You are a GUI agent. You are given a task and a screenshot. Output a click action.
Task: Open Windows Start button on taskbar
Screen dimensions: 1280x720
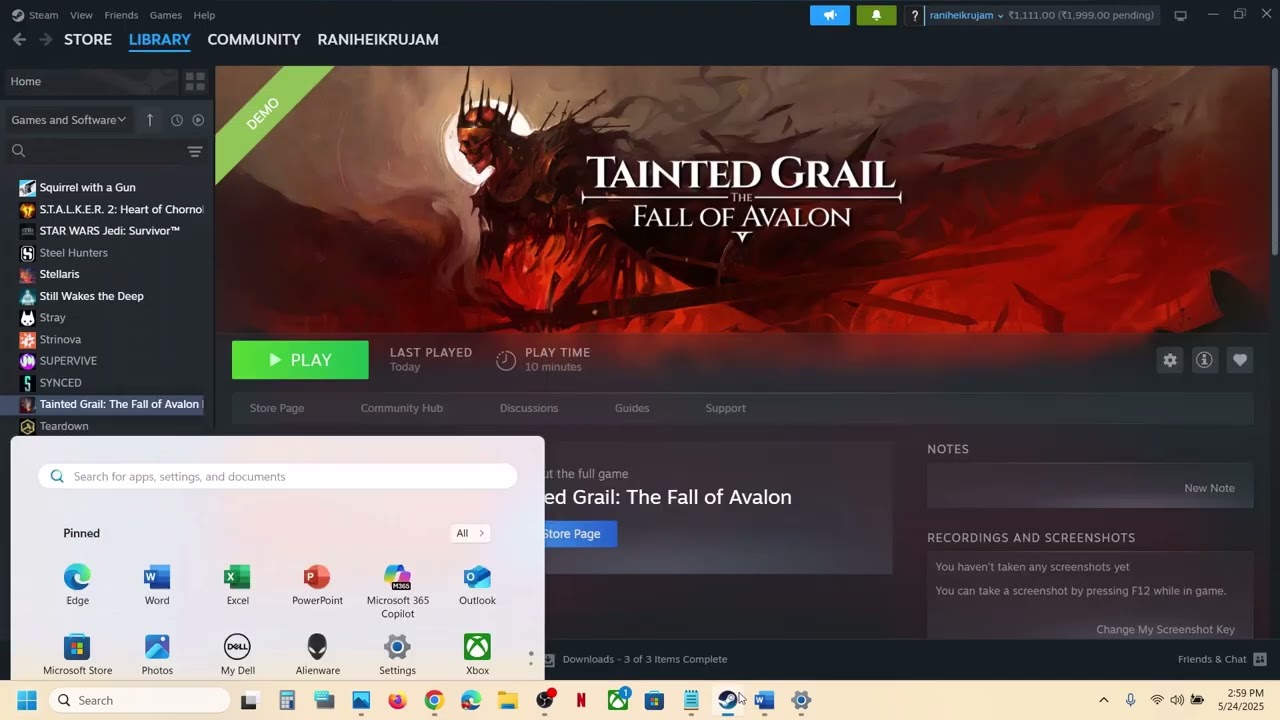(27, 700)
